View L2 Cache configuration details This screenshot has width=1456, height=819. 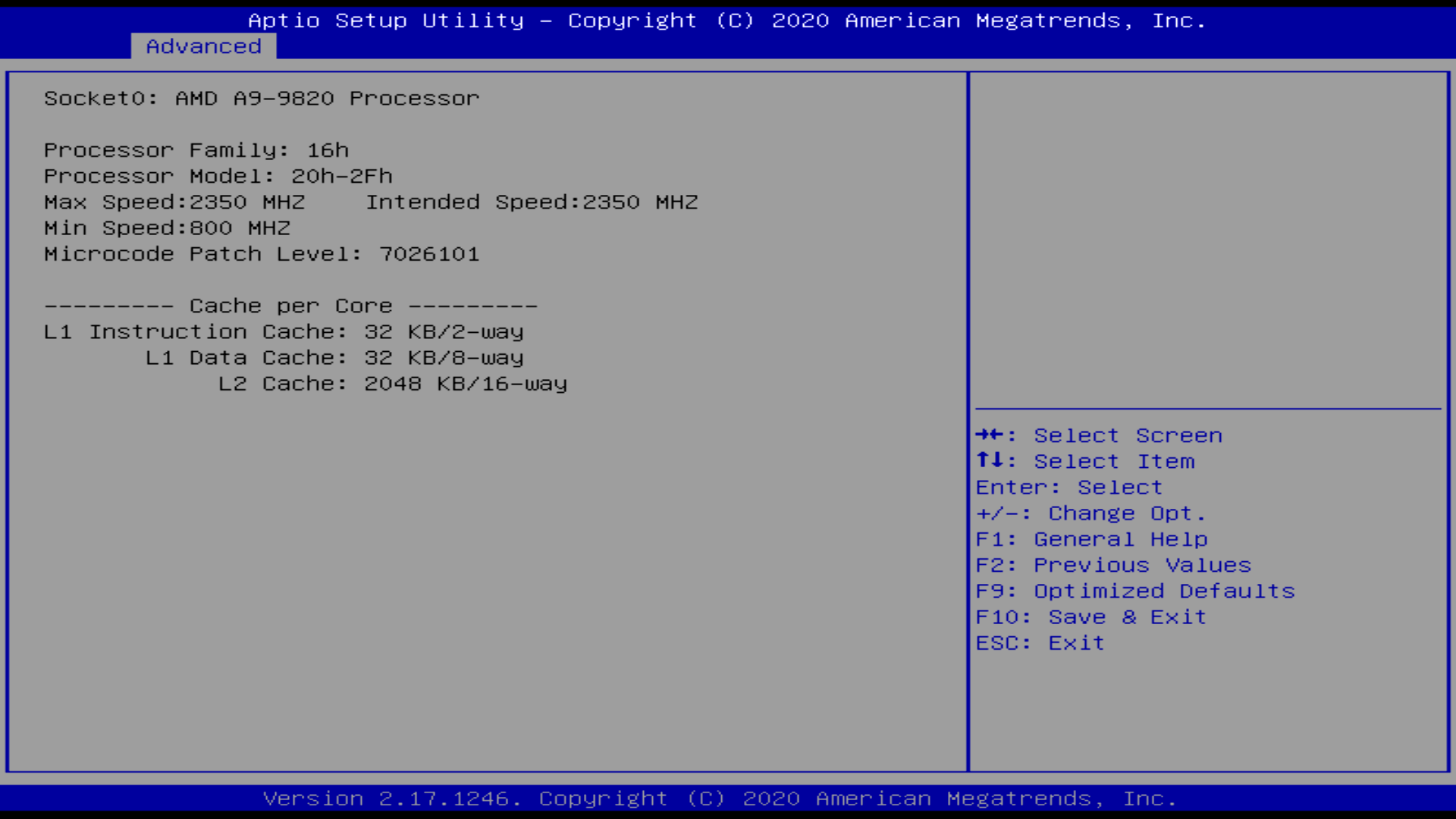point(305,383)
